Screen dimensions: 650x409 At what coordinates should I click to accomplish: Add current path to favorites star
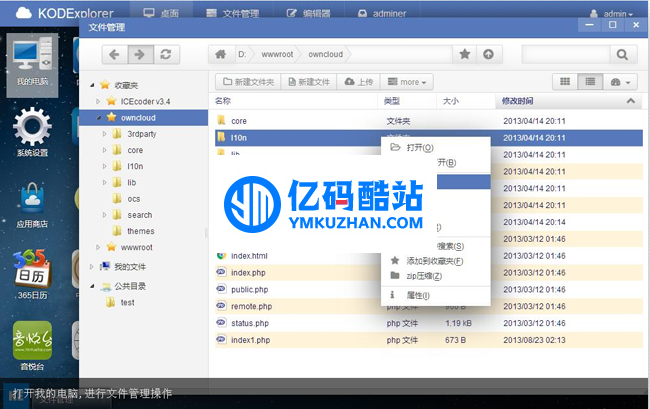(465, 54)
